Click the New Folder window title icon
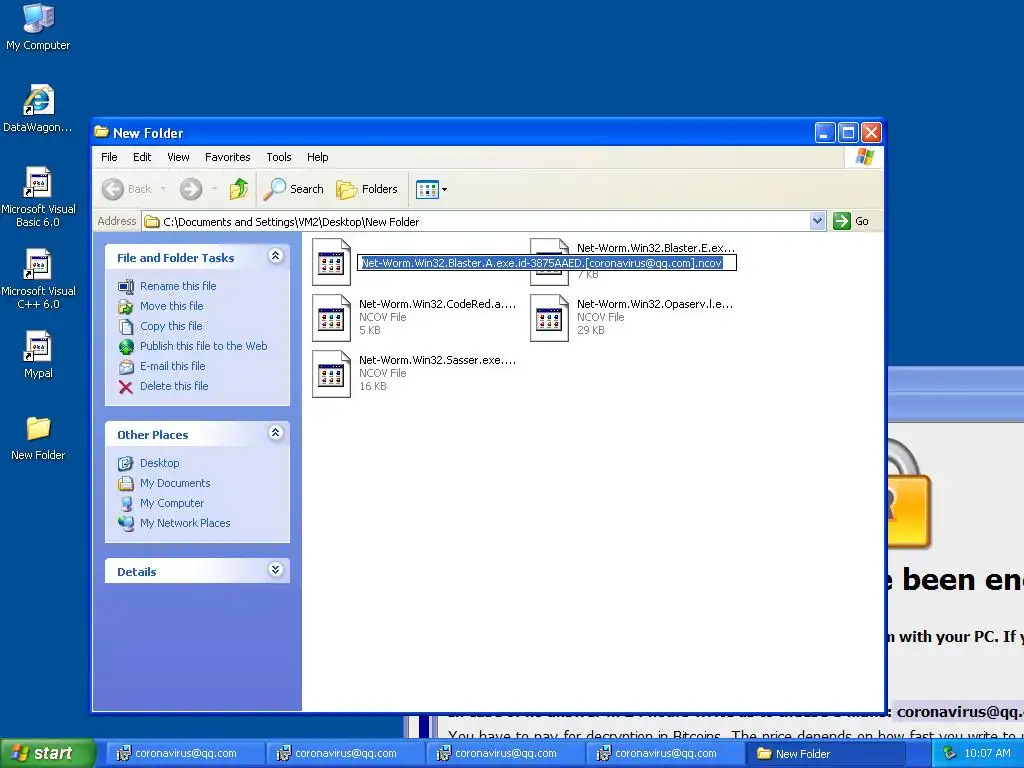Screen dimensions: 1024x768 (101, 132)
